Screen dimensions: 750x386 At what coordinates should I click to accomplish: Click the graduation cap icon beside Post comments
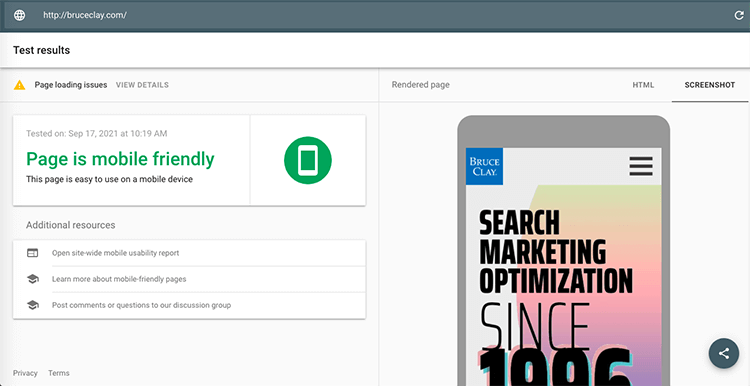(x=33, y=305)
